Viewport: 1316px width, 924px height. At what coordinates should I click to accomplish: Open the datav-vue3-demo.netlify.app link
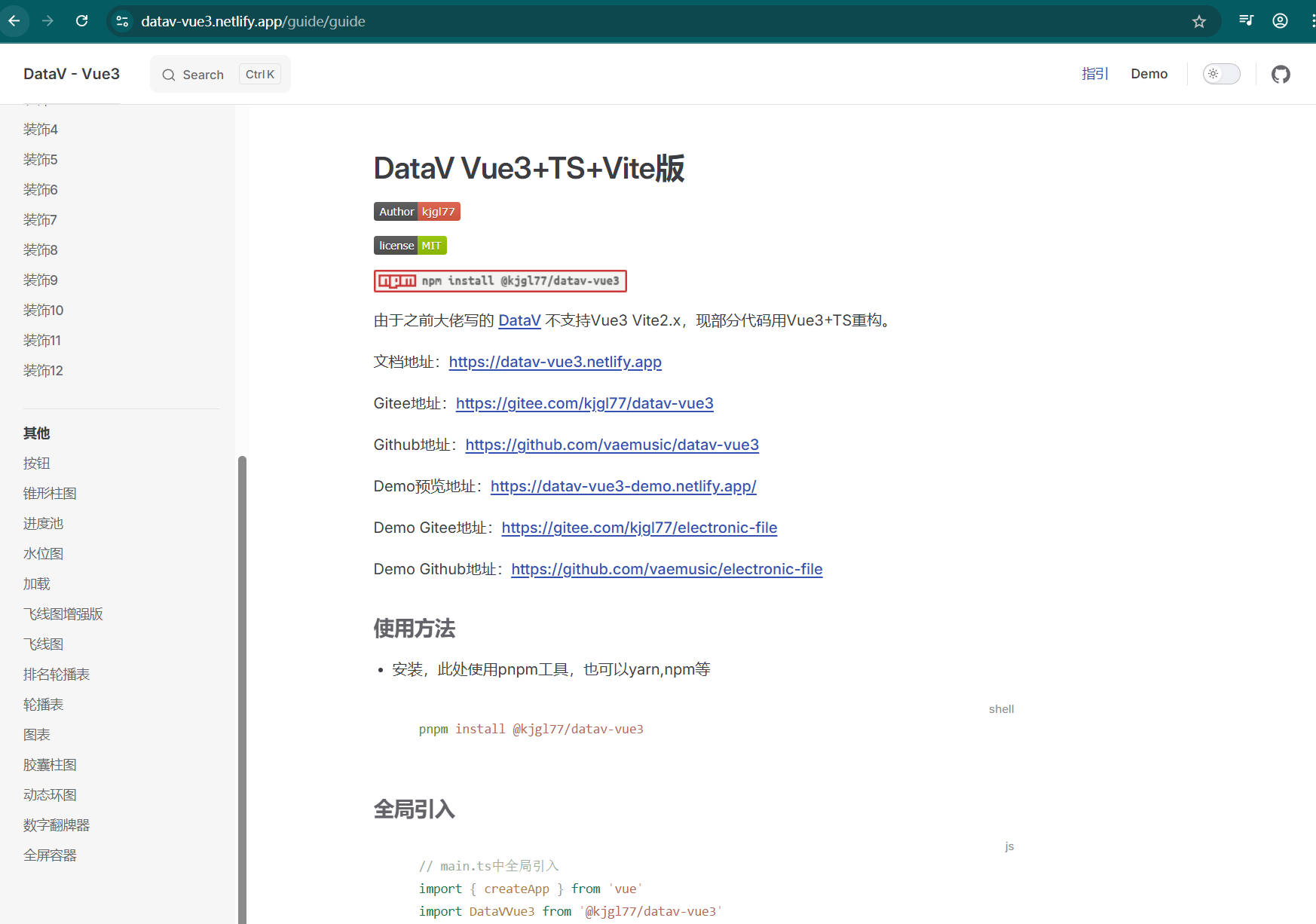point(623,486)
